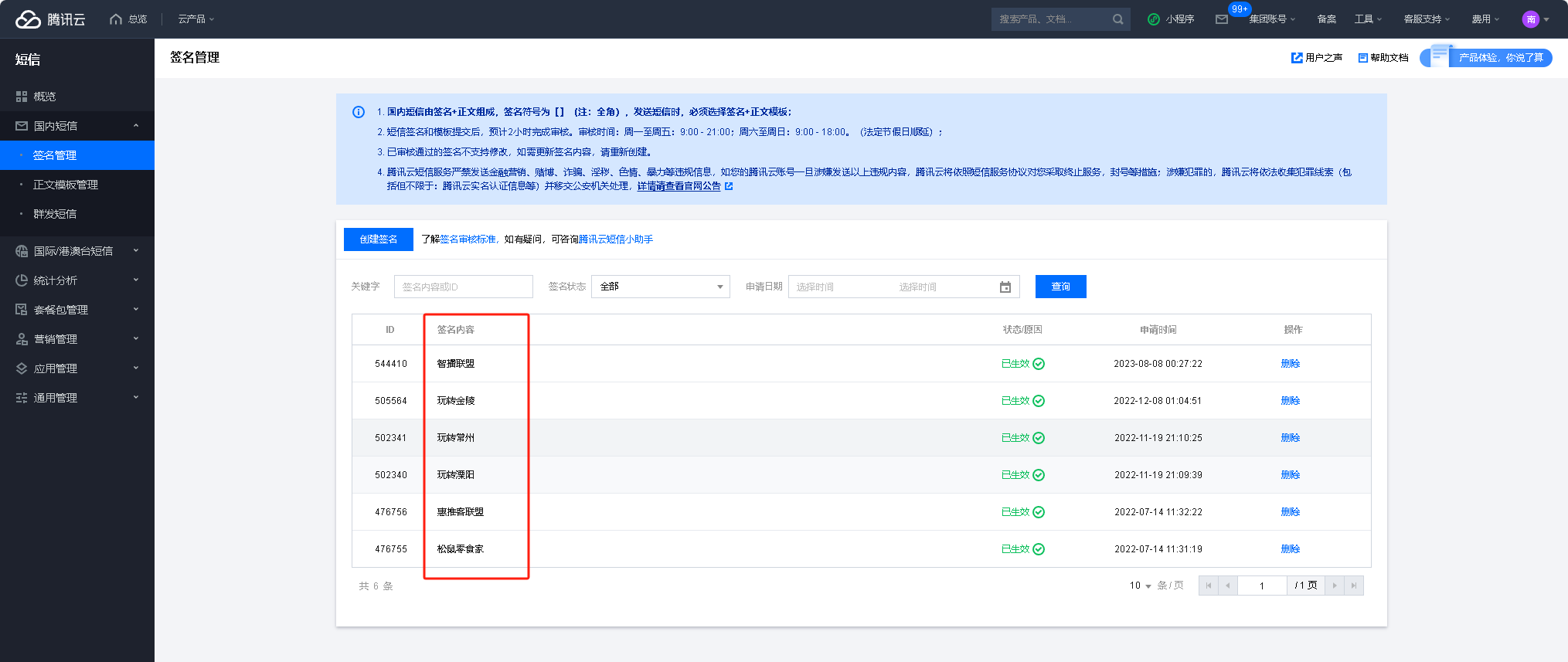Expand the 费用 menu
Screen dimensions: 1568x662
1485,19
